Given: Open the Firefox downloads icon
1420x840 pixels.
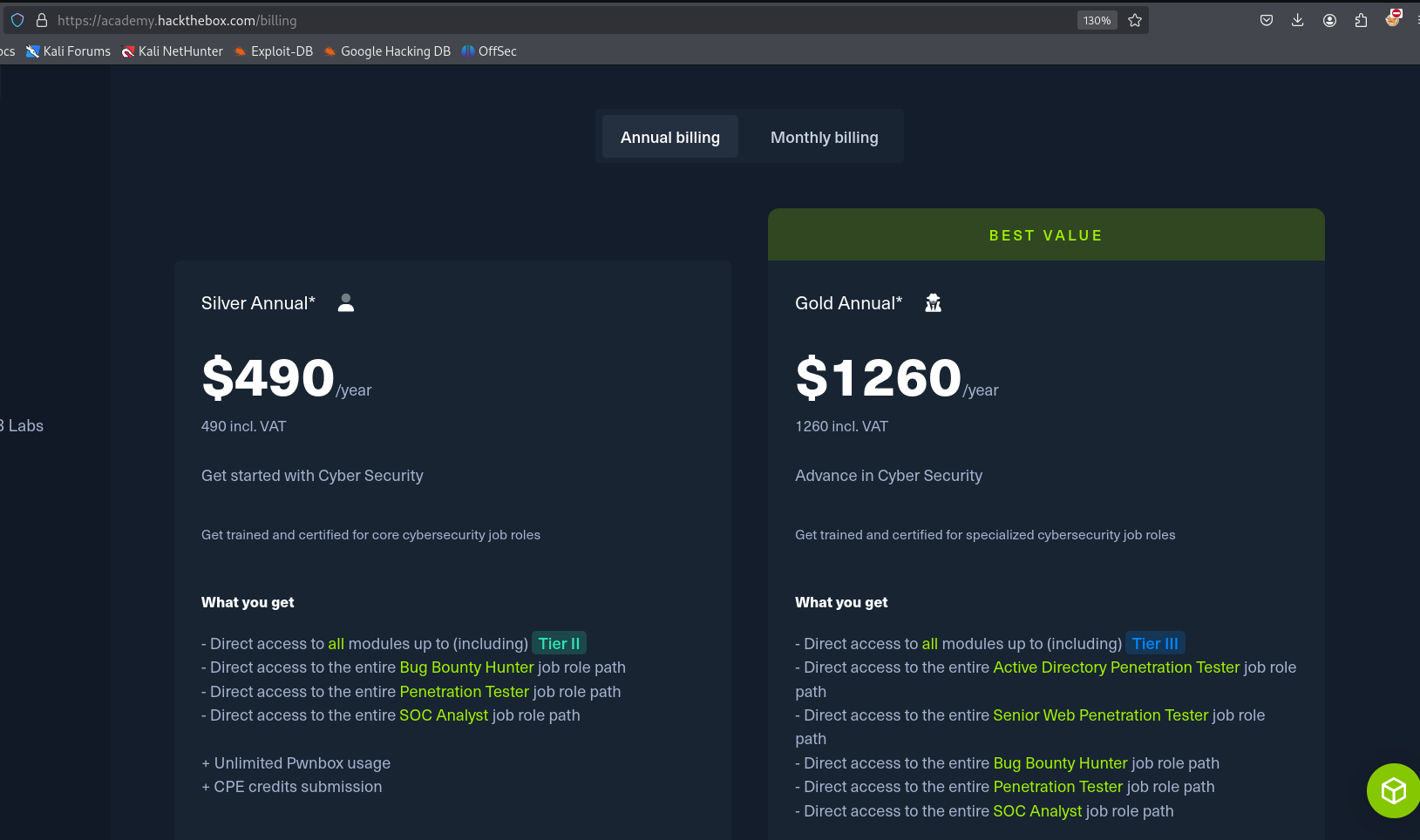Looking at the screenshot, I should (x=1297, y=20).
